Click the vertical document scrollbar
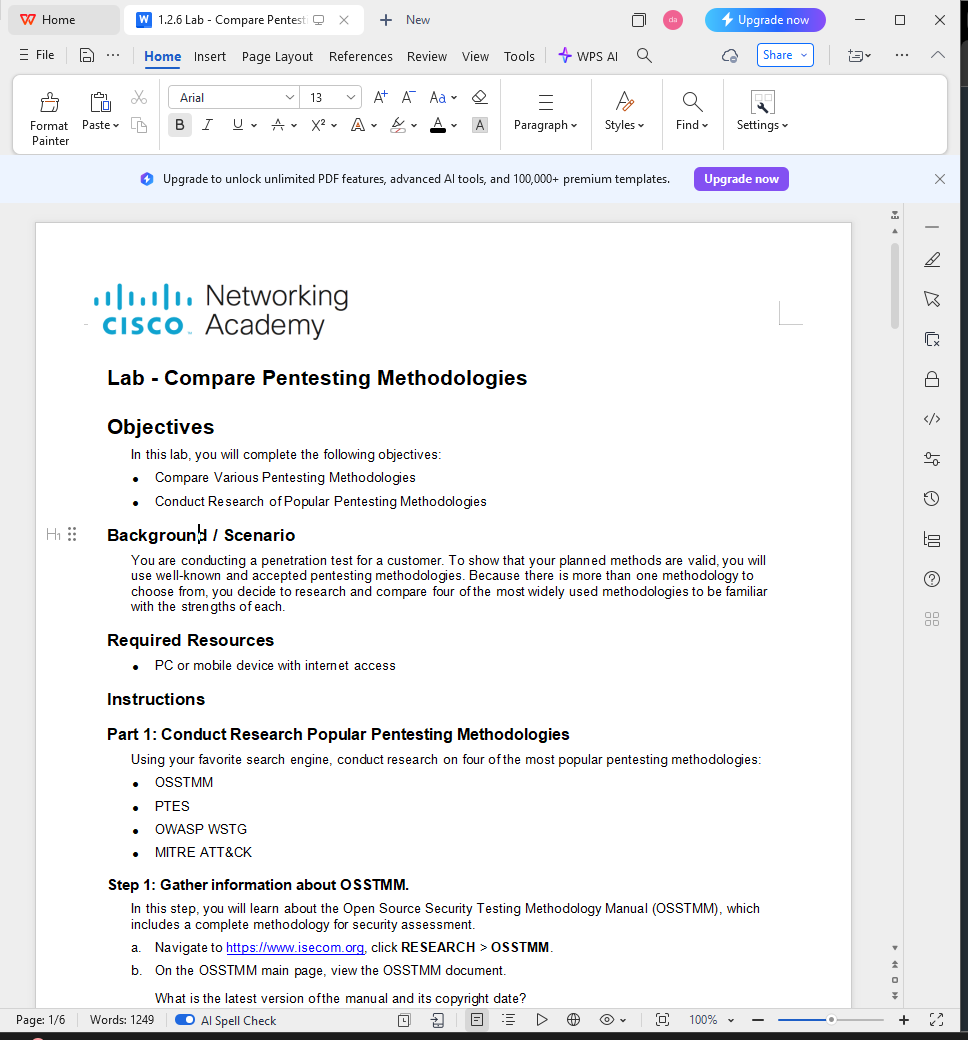This screenshot has width=968, height=1040. coord(895,285)
